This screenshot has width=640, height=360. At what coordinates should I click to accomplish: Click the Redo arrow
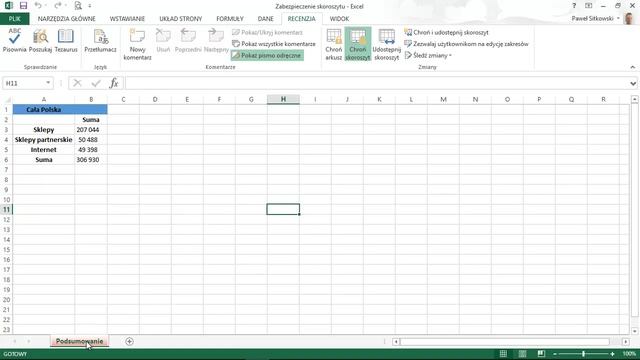[58, 6]
